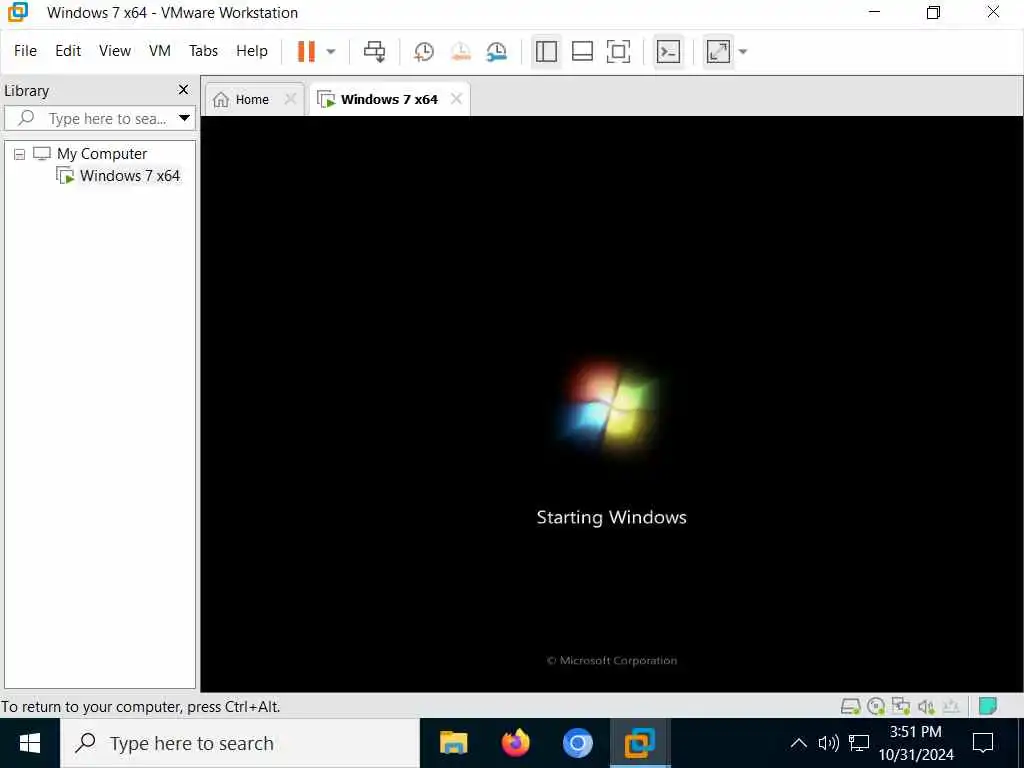Open the Edit menu

pos(68,51)
